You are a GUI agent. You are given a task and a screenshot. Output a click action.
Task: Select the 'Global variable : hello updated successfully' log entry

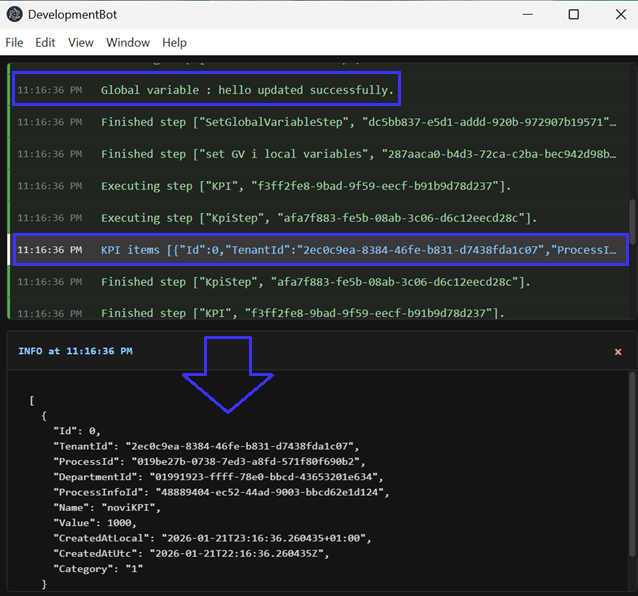click(x=247, y=90)
